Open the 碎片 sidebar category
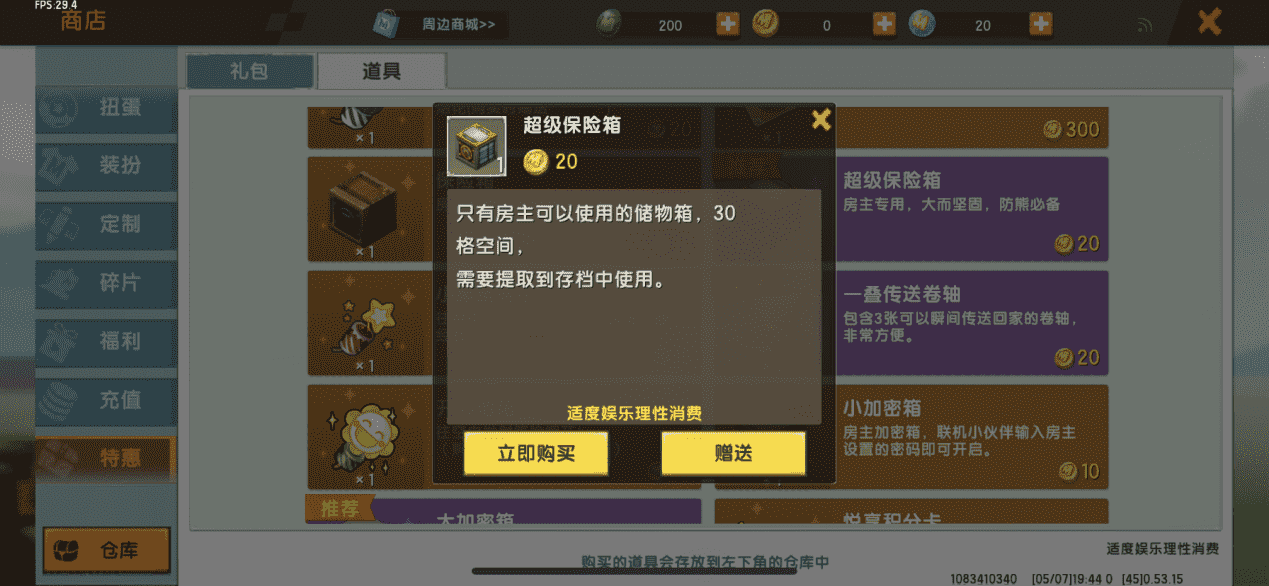 pos(106,283)
